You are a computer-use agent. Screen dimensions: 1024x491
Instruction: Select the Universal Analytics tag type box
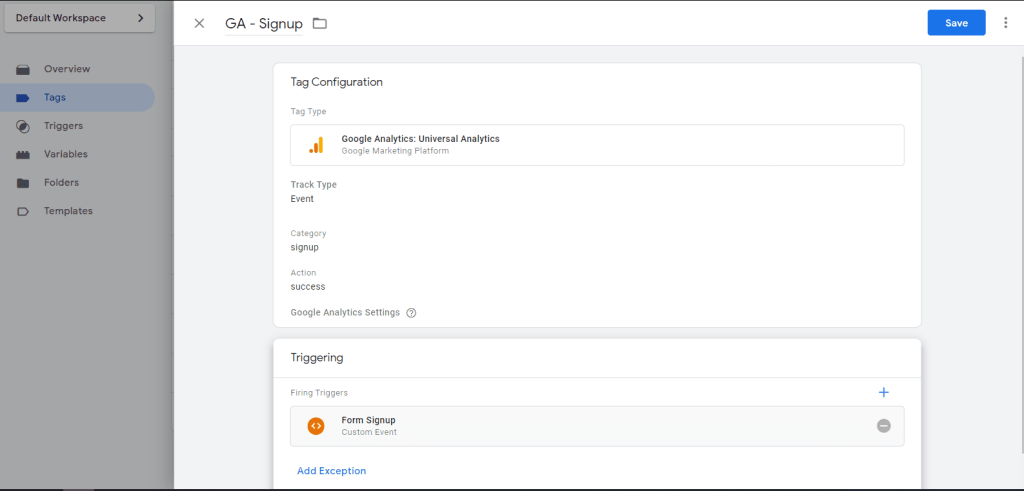point(597,145)
